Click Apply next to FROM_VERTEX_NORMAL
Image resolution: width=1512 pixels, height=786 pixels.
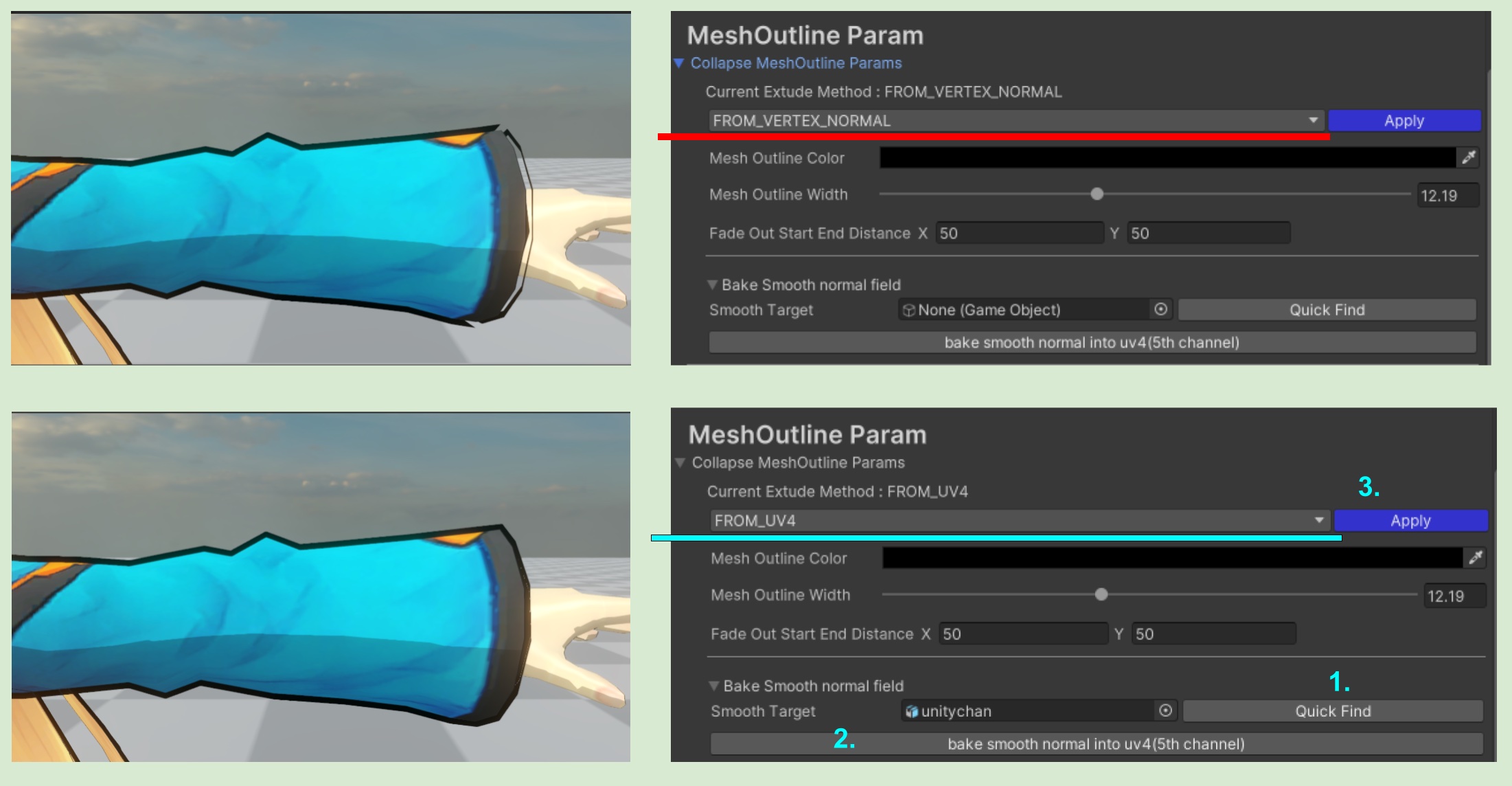coord(1404,121)
